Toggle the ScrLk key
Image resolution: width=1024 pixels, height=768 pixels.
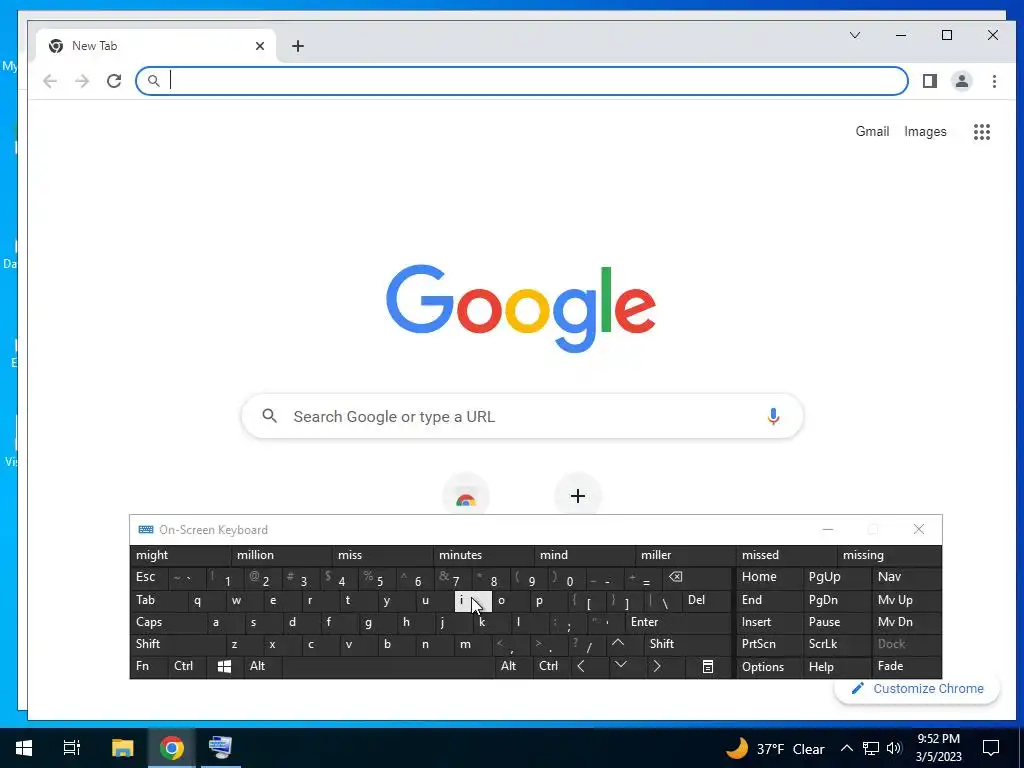click(x=838, y=644)
